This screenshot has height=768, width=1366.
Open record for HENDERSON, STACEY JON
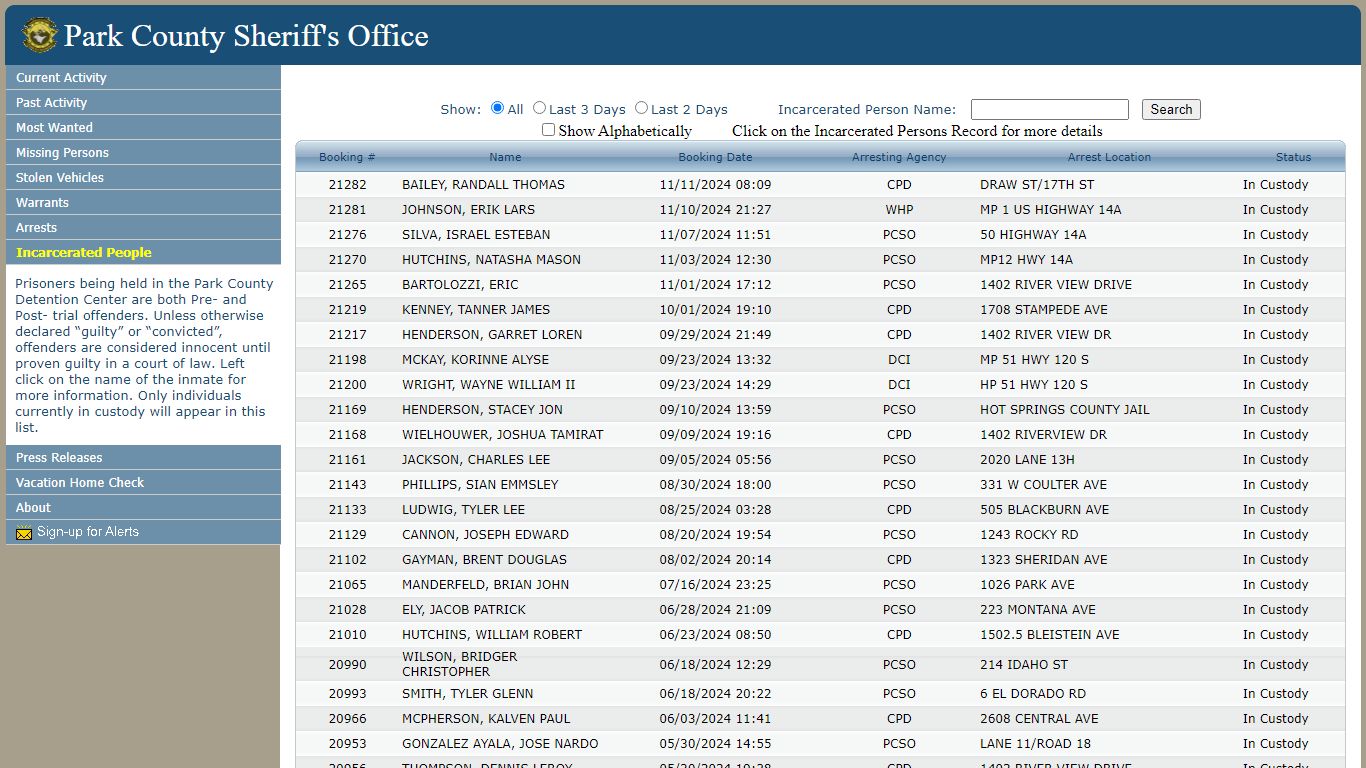(x=820, y=410)
